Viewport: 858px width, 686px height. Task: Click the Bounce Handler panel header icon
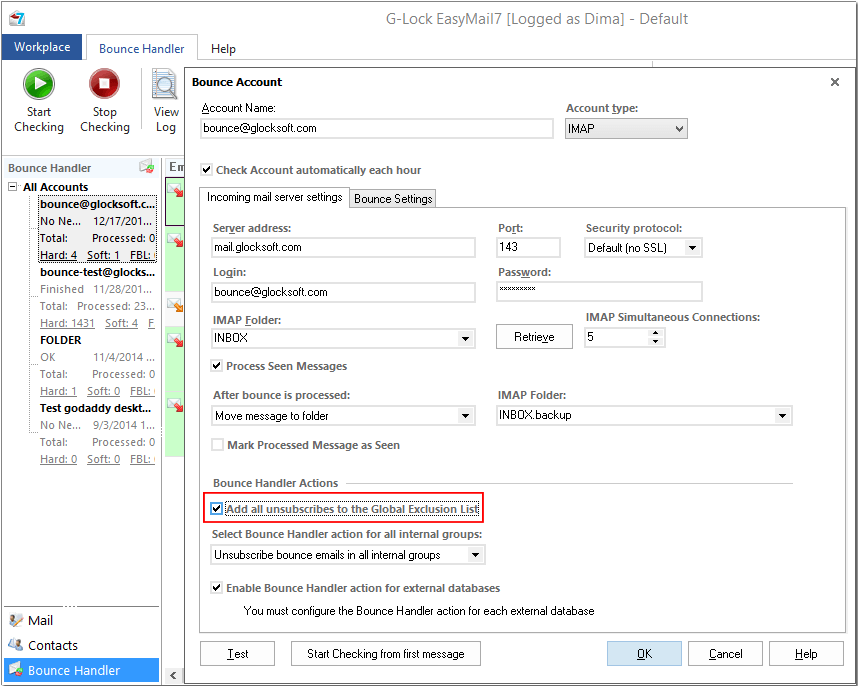147,167
